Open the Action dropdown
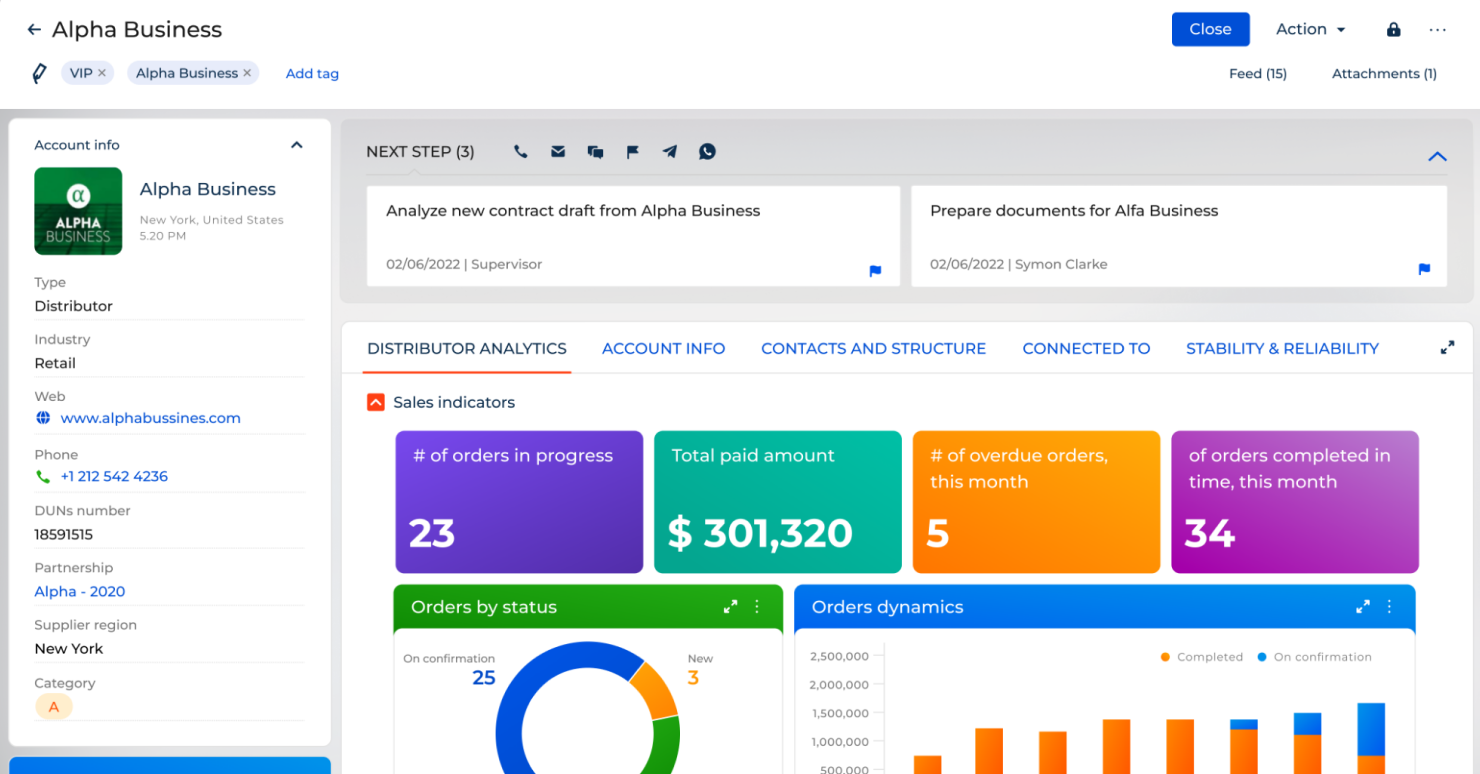This screenshot has height=774, width=1480. tap(1310, 29)
